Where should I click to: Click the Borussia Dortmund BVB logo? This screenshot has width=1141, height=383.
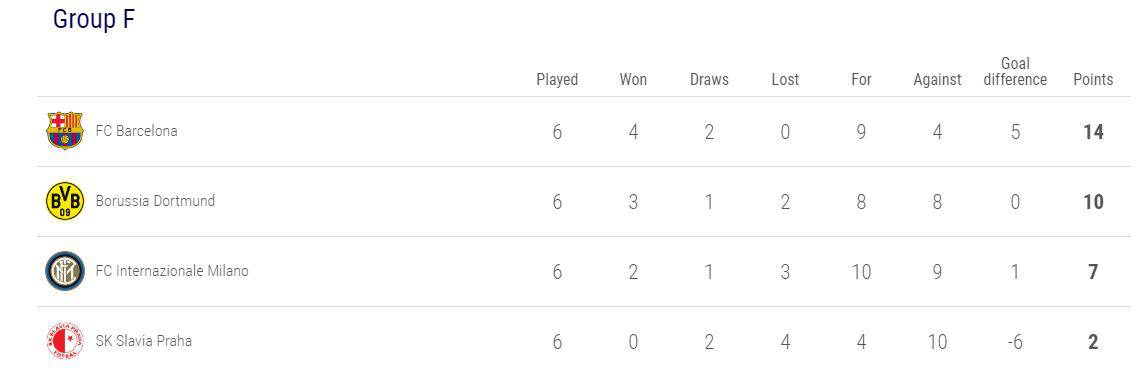[65, 201]
